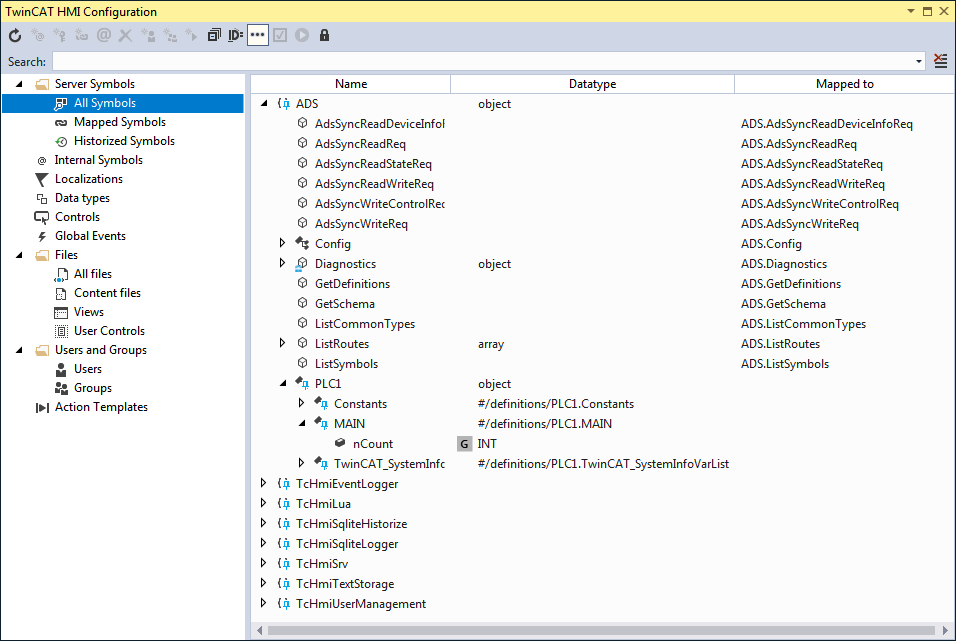Click the greyed-out X delete icon
Viewport: 956px width, 641px height.
point(125,35)
